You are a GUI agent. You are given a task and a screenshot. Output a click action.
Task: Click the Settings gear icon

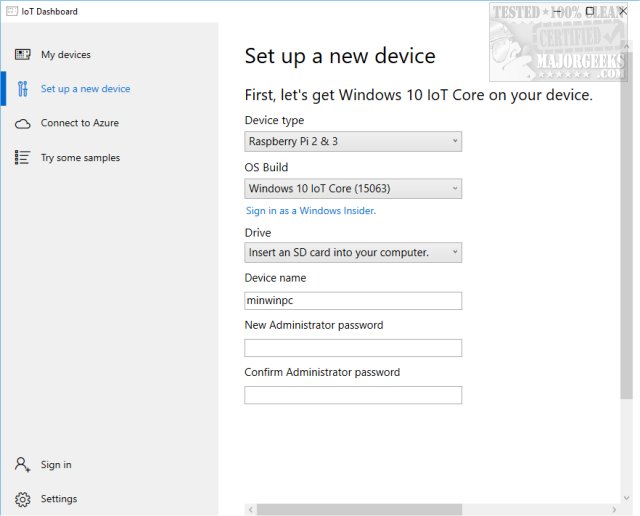coord(22,499)
